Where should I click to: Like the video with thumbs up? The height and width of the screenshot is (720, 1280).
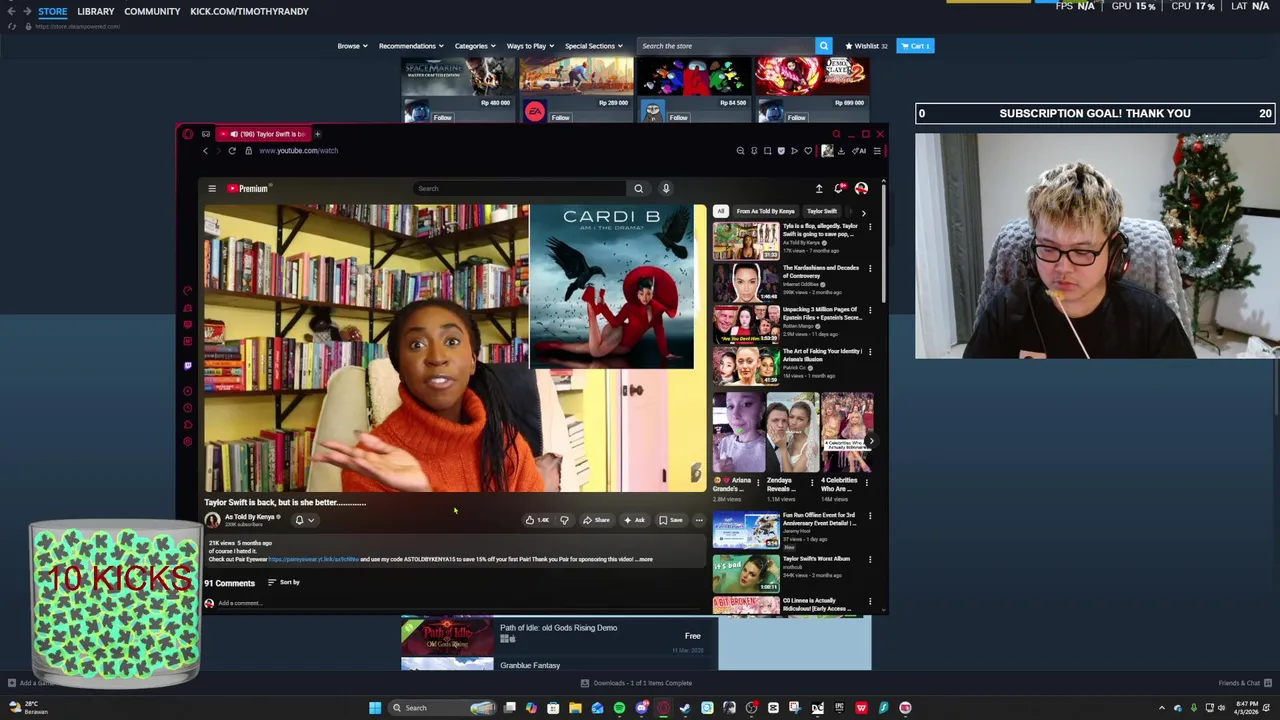(x=537, y=520)
